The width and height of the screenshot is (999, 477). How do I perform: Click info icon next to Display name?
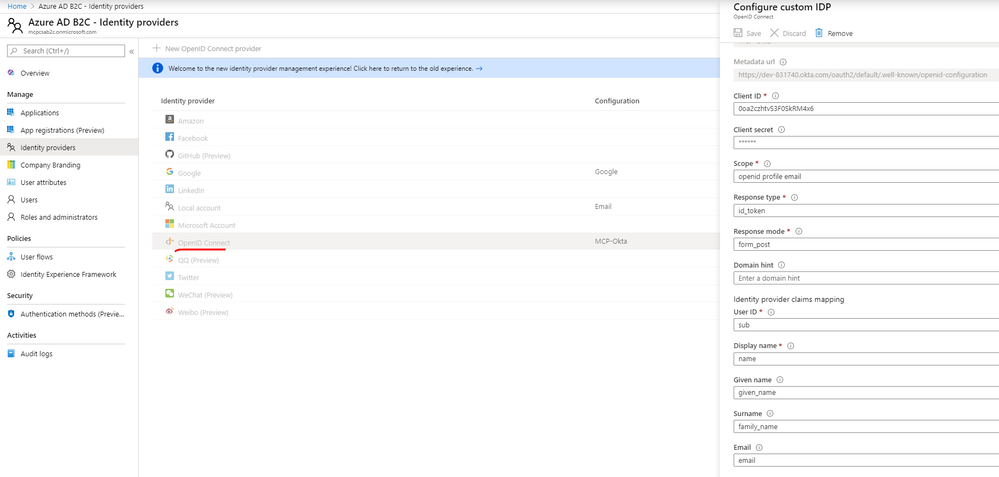791,346
